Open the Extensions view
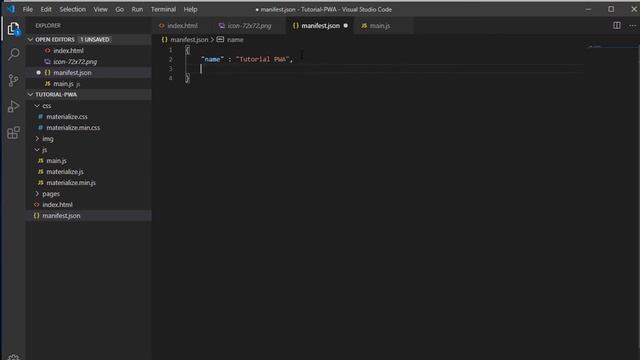The width and height of the screenshot is (640, 360). tap(13, 132)
